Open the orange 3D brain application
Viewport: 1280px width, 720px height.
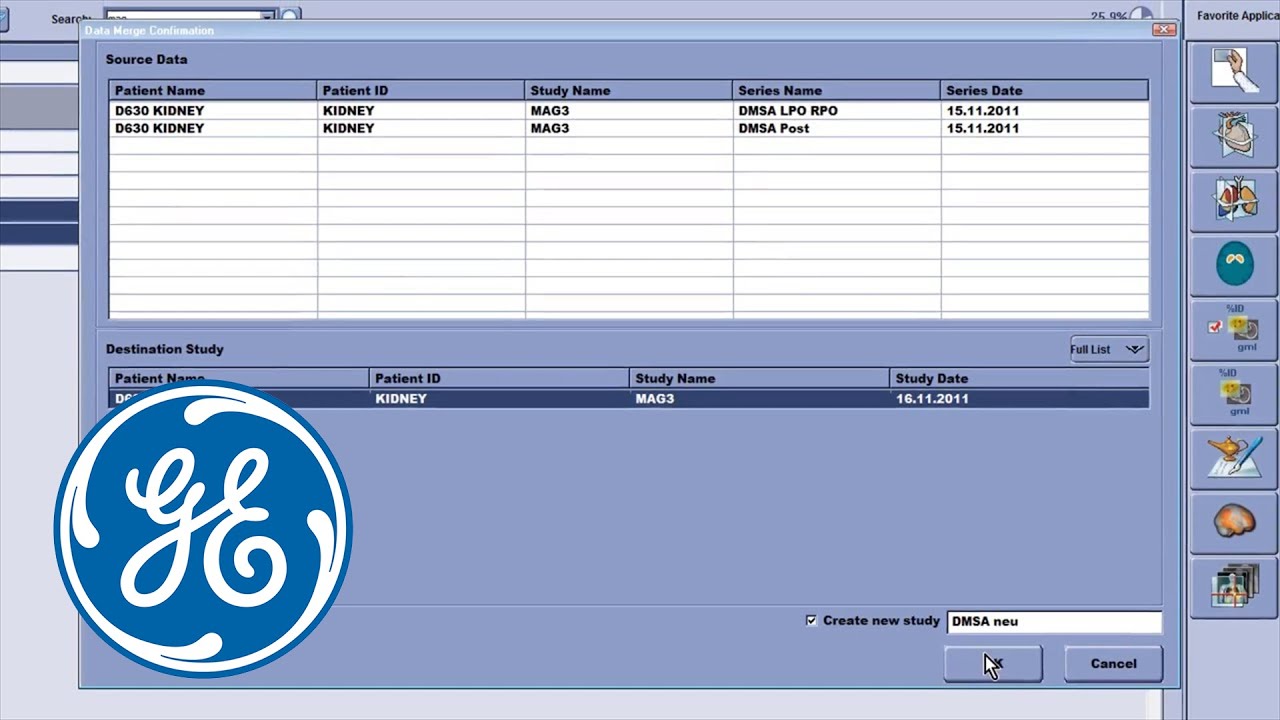(x=1233, y=523)
